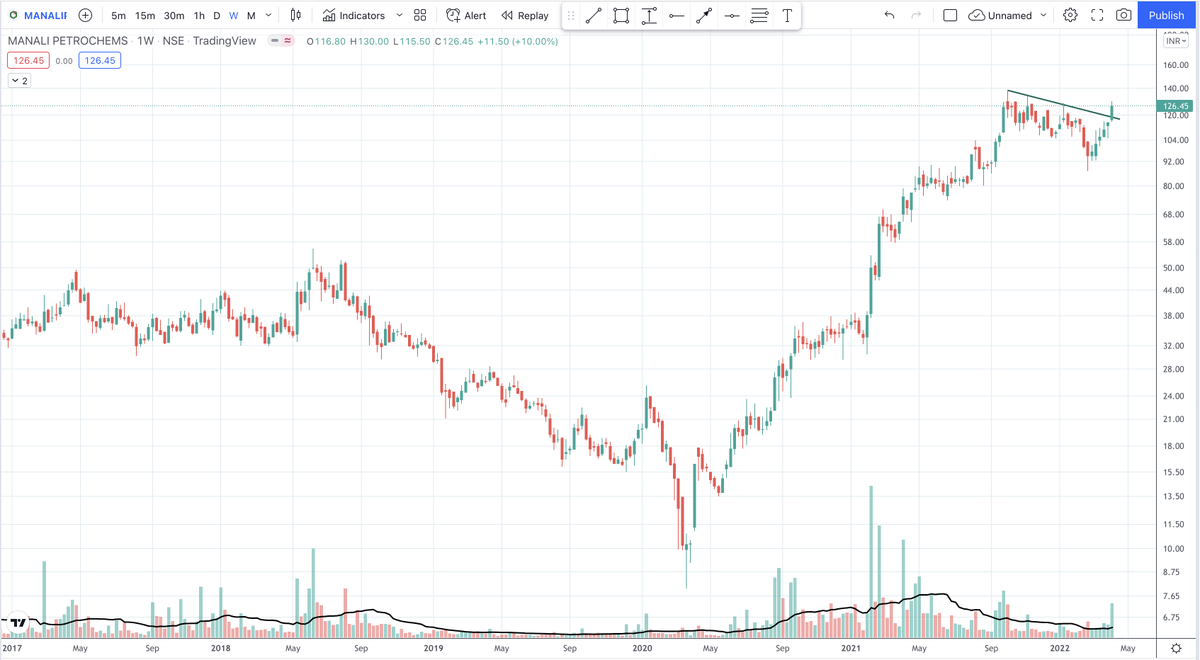Click the red sell price 126.45
The height and width of the screenshot is (660, 1200).
pyautogui.click(x=27, y=61)
